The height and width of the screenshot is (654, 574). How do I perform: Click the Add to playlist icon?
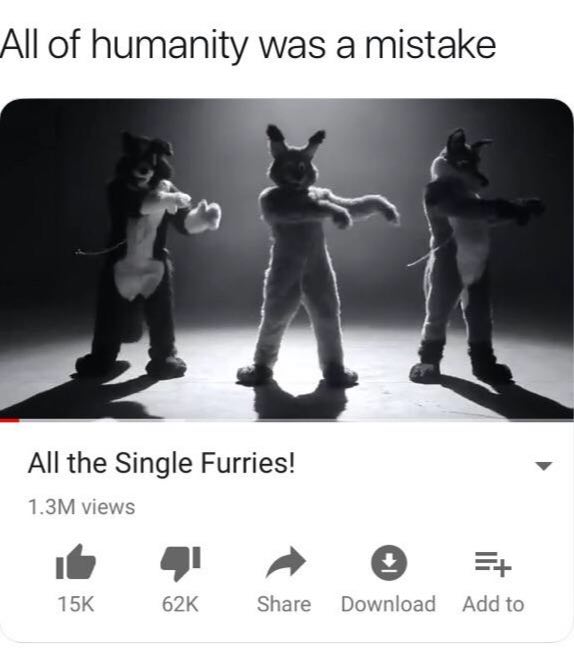493,563
